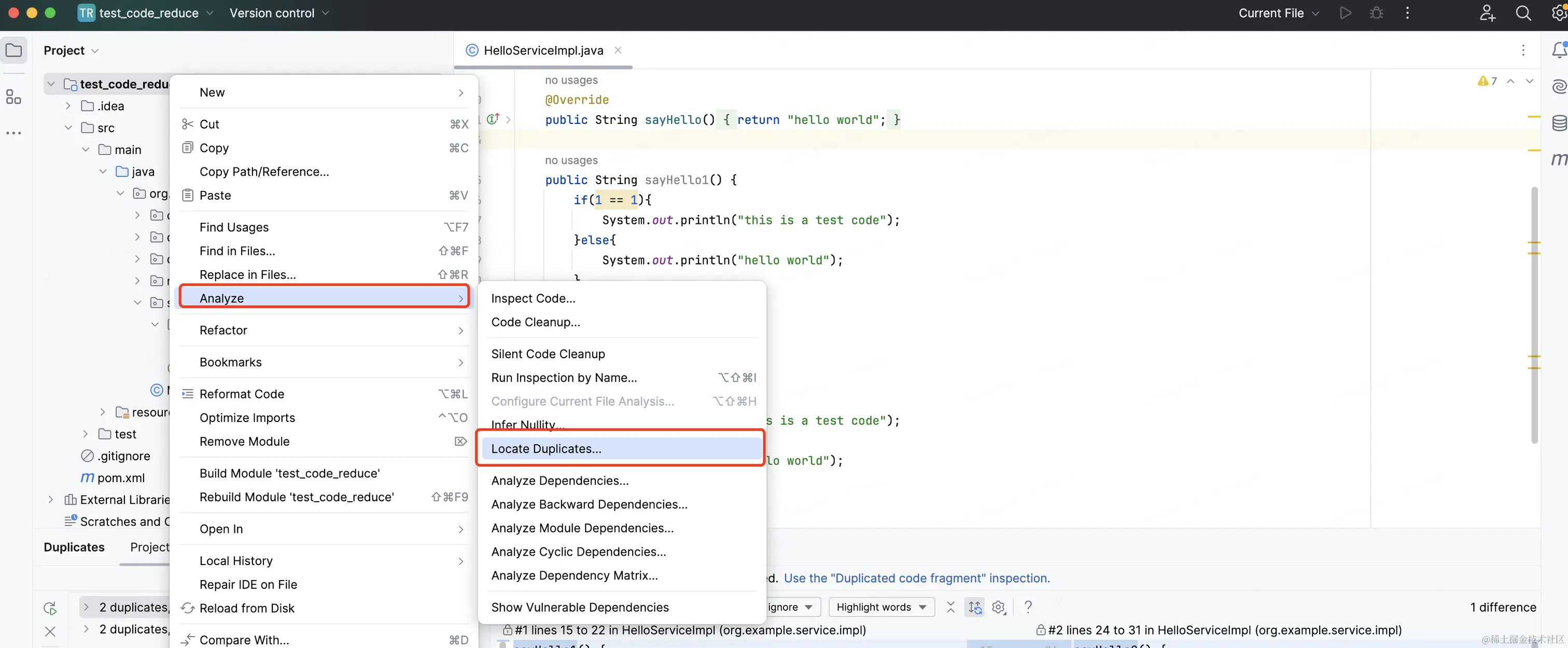Toggle synchronize scrolling in diff viewer

point(974,607)
